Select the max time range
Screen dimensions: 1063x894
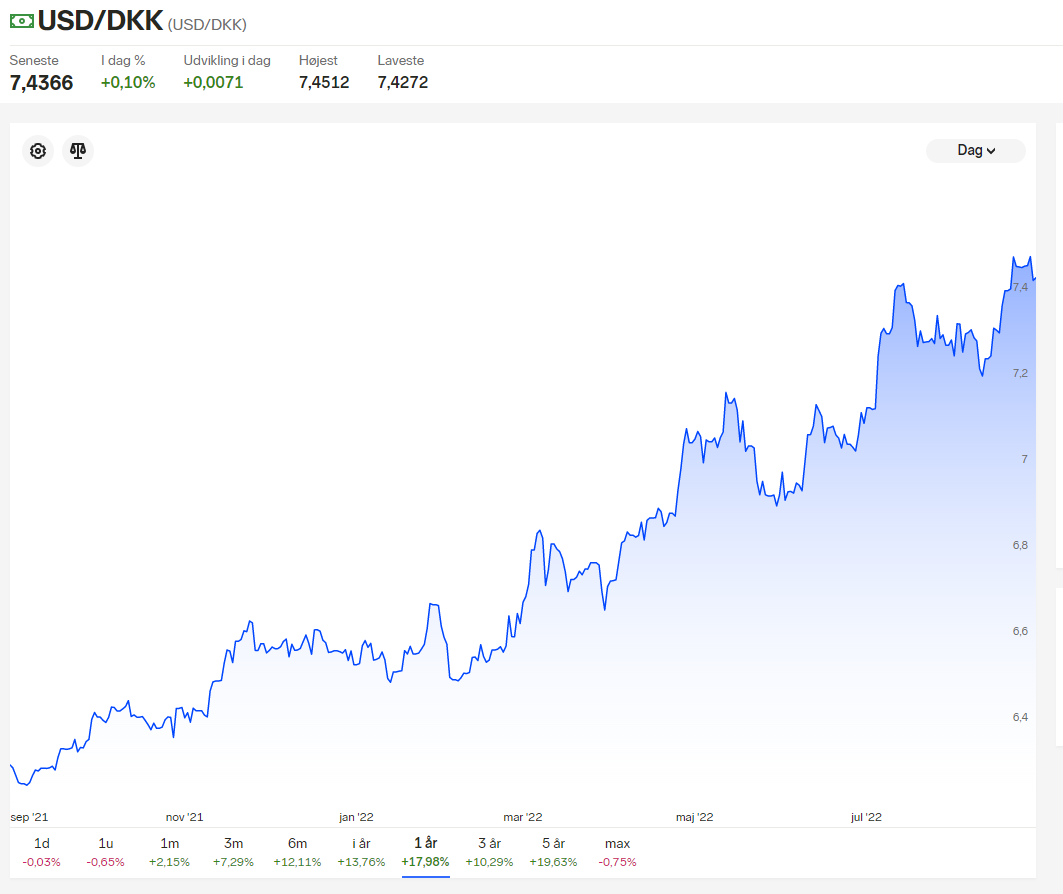[618, 852]
